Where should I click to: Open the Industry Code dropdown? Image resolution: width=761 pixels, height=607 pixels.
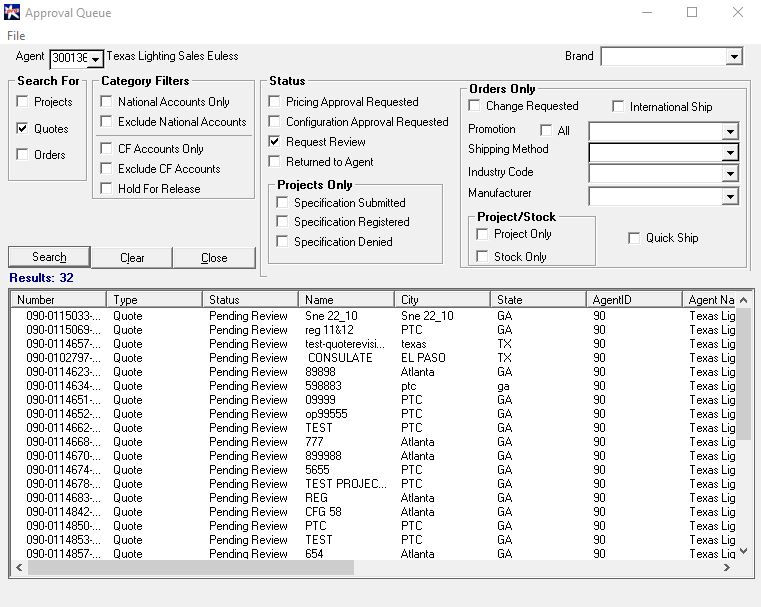pyautogui.click(x=730, y=174)
